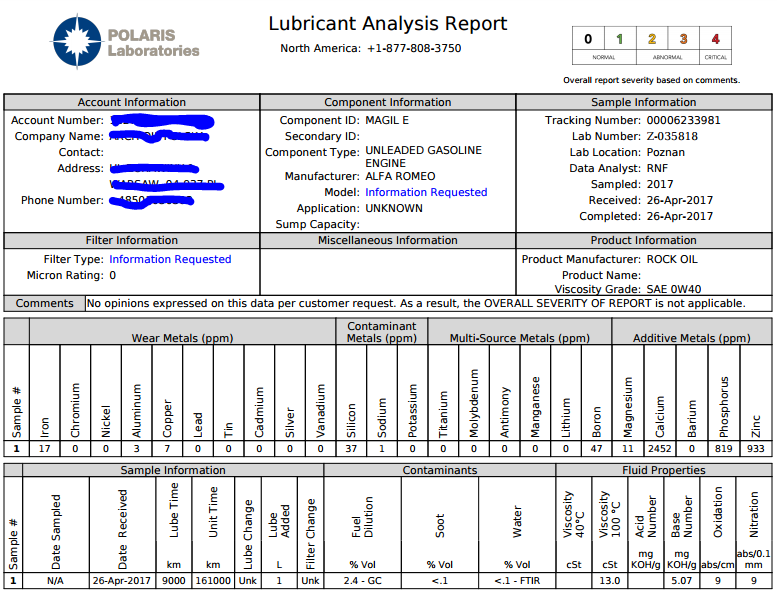
Task: Click the Polaris Laboratories logo
Action: 126,42
